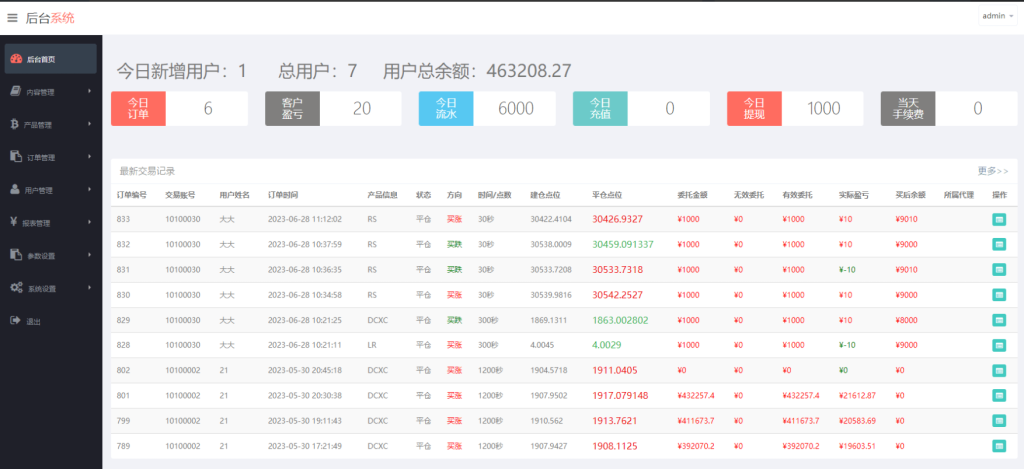Open the admin account dropdown
The width and height of the screenshot is (1024, 469).
tap(997, 16)
